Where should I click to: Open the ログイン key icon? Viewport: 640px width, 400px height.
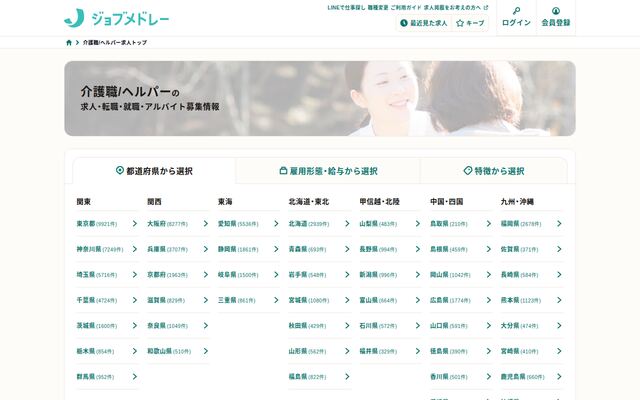point(516,11)
